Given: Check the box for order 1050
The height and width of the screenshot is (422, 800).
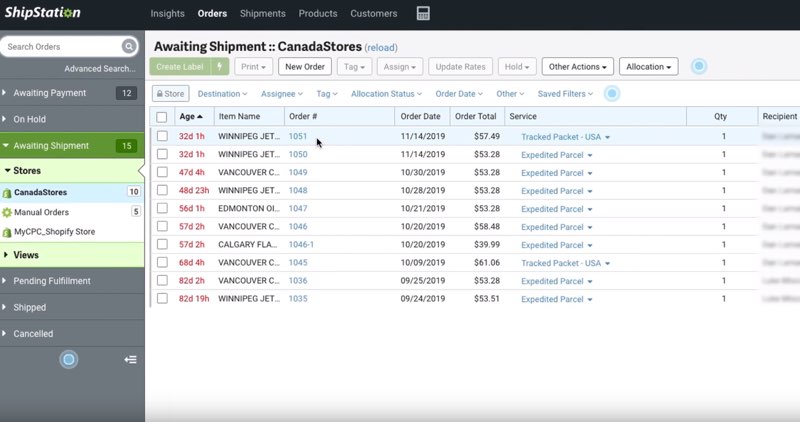Looking at the screenshot, I should point(162,154).
